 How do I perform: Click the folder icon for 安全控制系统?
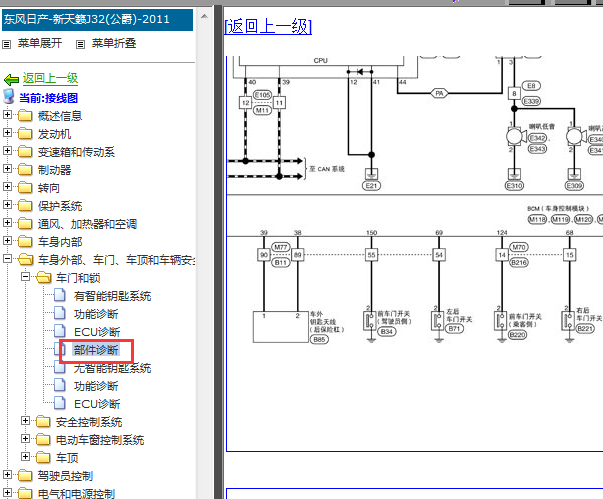(x=43, y=421)
